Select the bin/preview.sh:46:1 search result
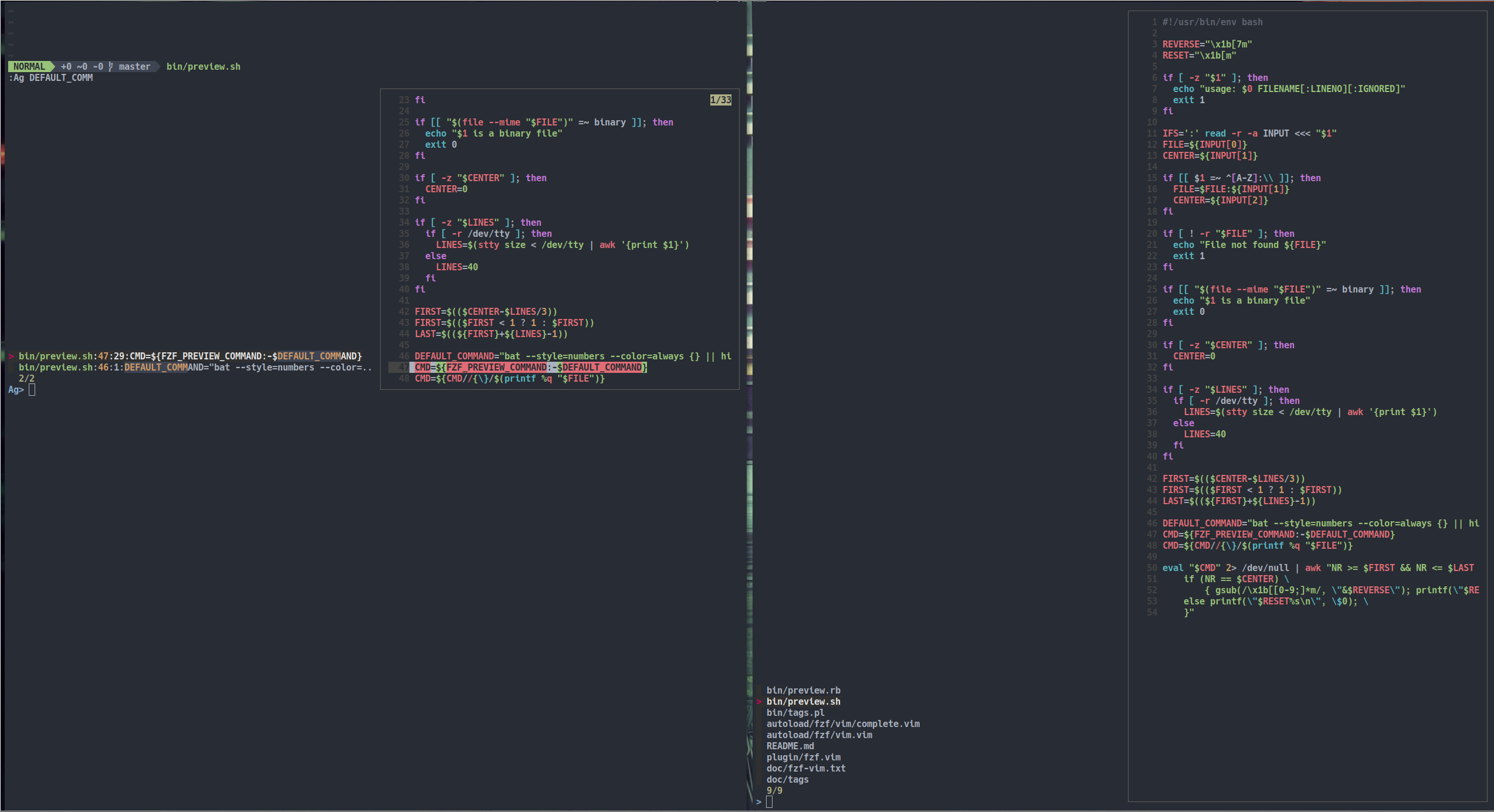1494x812 pixels. point(194,368)
